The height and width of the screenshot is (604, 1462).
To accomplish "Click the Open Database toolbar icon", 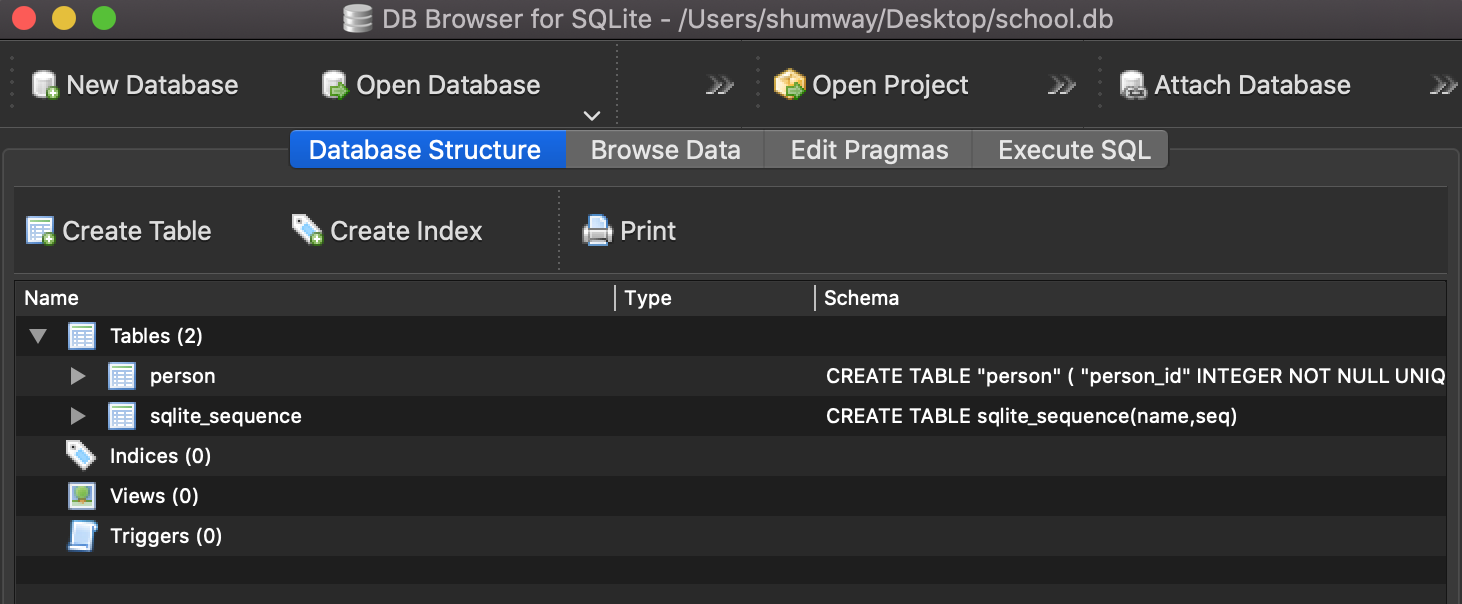I will (335, 85).
